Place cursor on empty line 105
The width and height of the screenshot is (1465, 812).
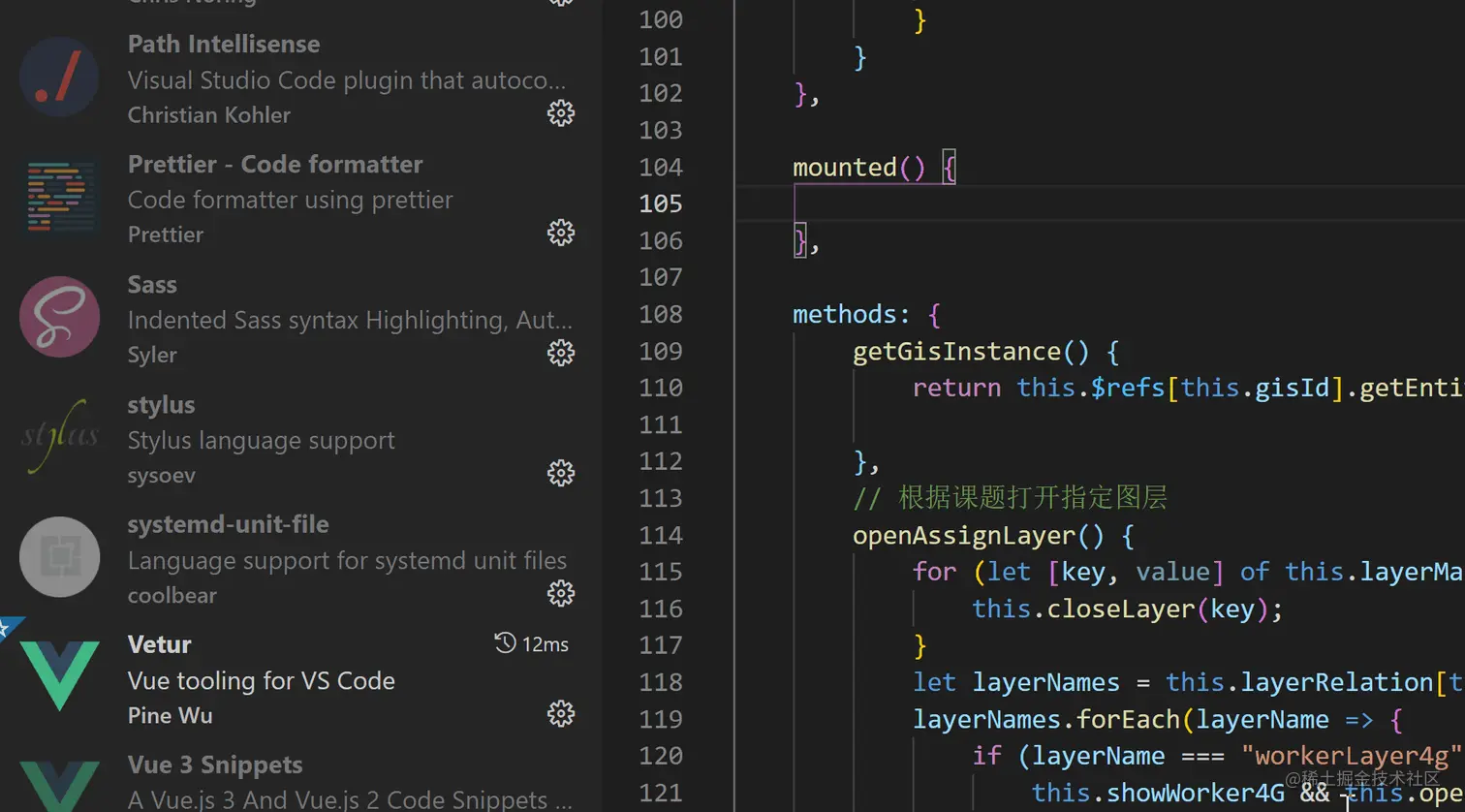(x=1100, y=203)
